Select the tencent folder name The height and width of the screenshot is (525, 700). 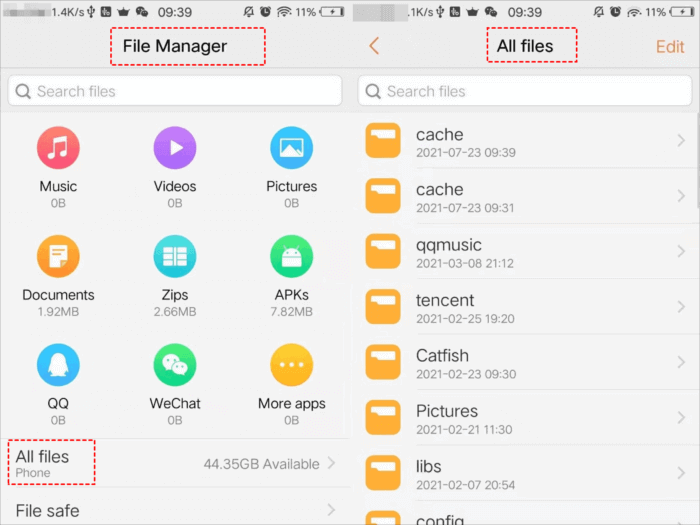click(x=445, y=300)
